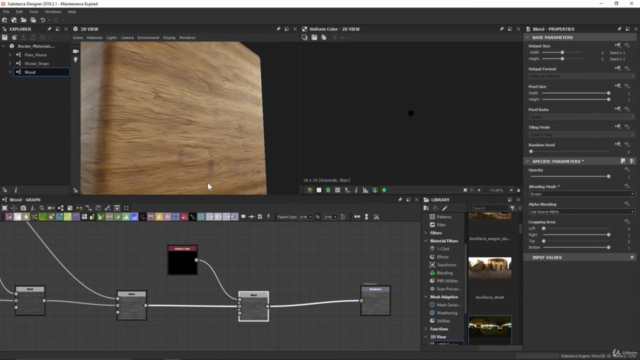Click the Uniform Color node
This screenshot has width=640, height=360.
tap(182, 260)
